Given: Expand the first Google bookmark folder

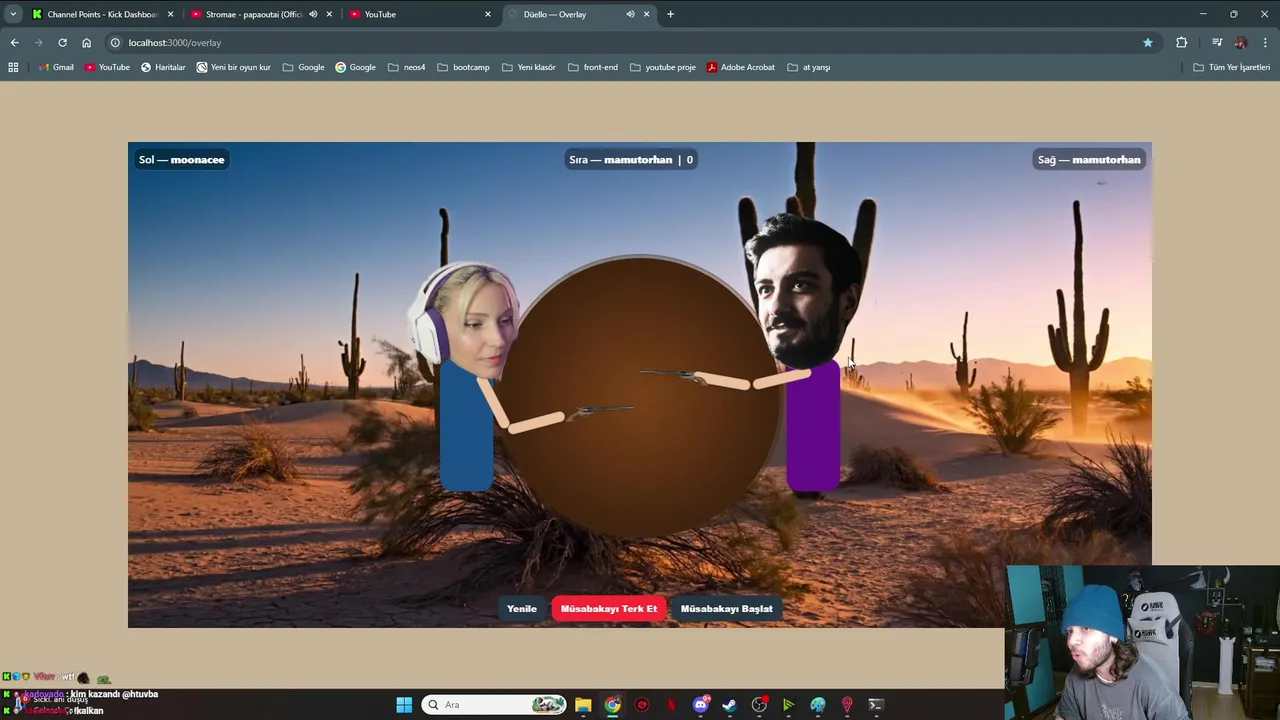Looking at the screenshot, I should pyautogui.click(x=304, y=67).
